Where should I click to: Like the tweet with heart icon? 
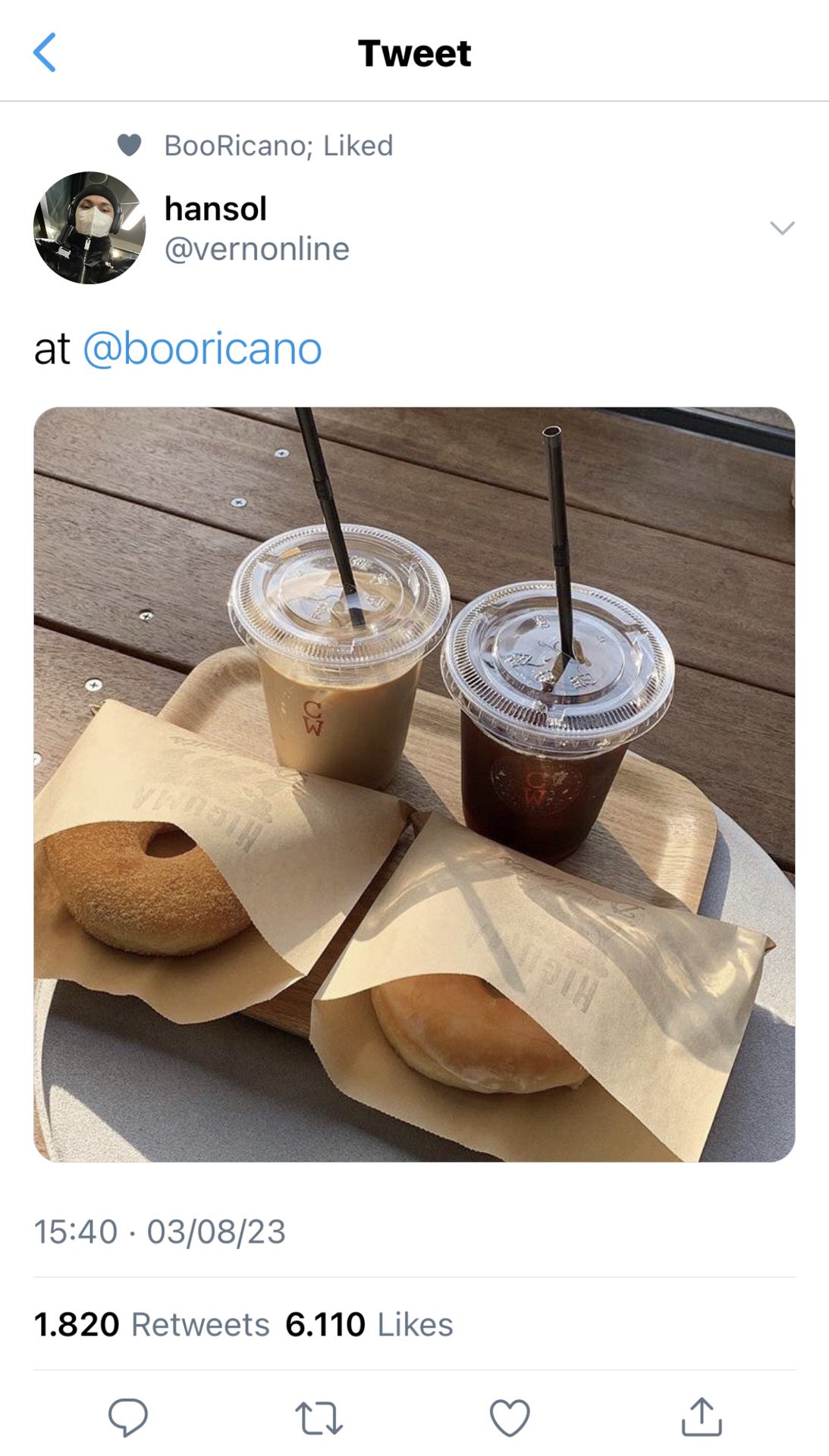tap(510, 1418)
